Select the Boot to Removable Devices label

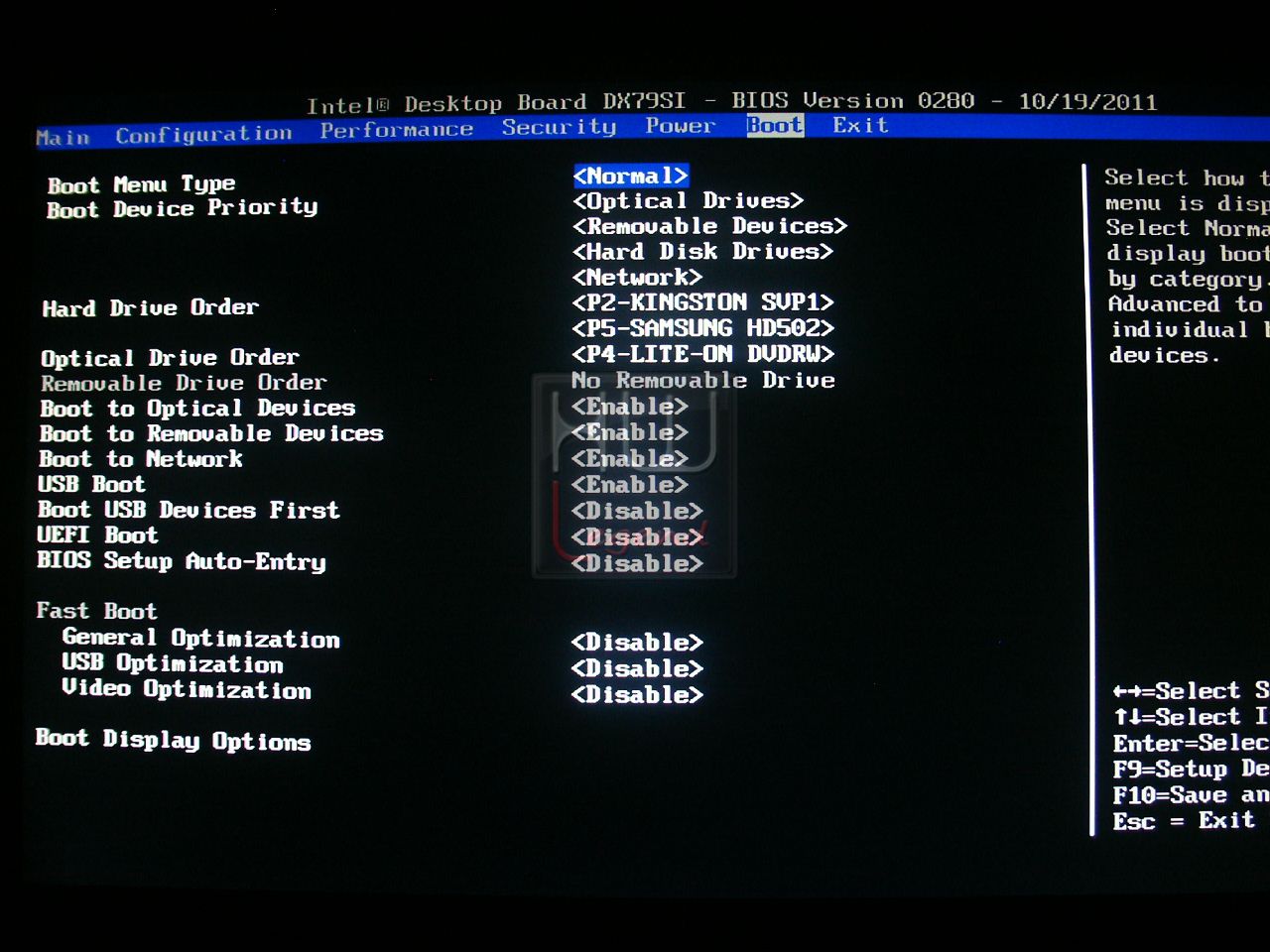(211, 433)
